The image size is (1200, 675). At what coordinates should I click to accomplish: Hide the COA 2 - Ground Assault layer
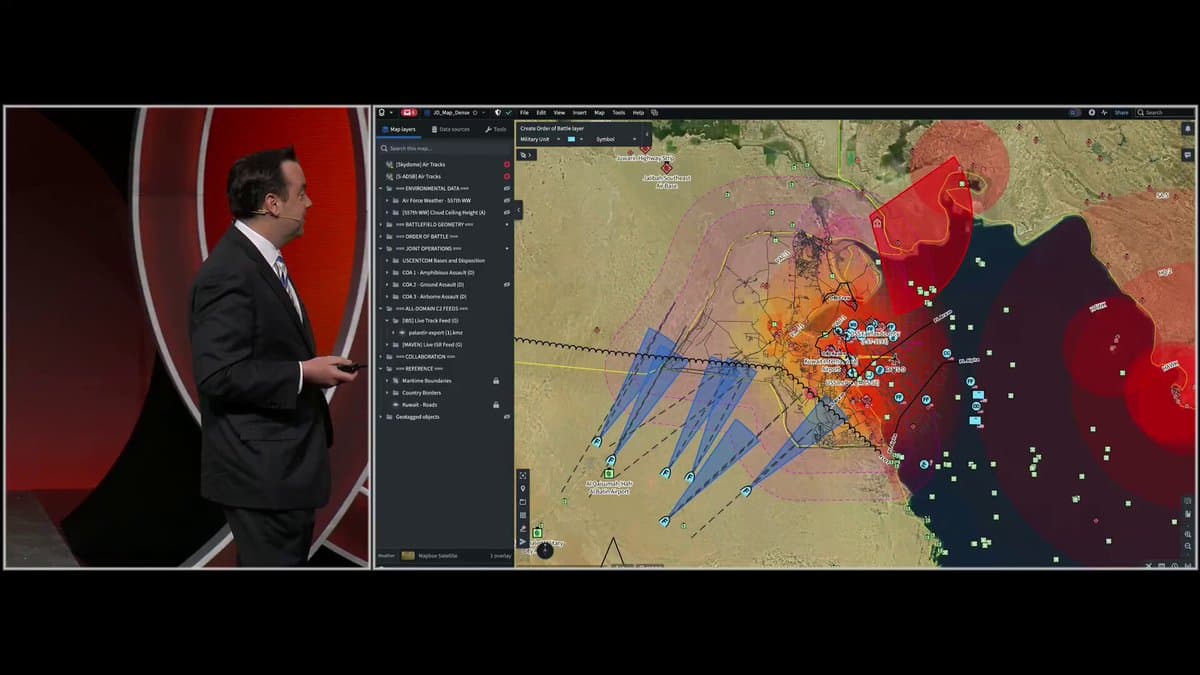pyautogui.click(x=507, y=284)
